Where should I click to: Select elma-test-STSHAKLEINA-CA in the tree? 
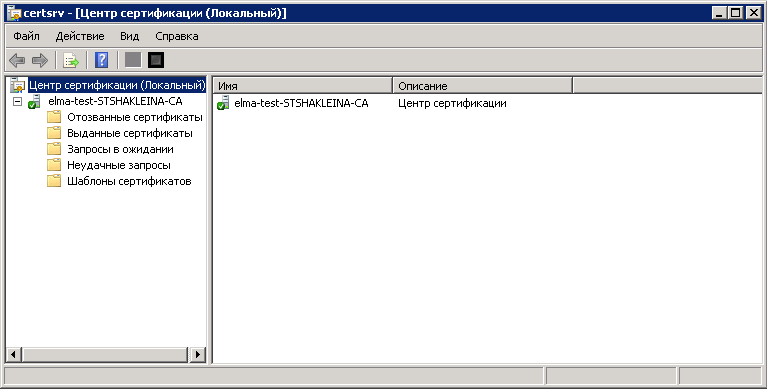[115, 101]
